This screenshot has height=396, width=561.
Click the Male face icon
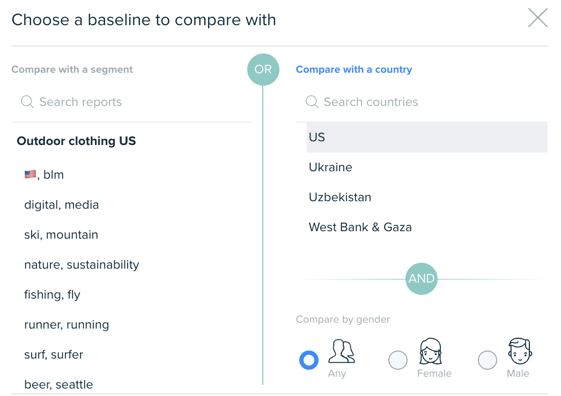[520, 351]
